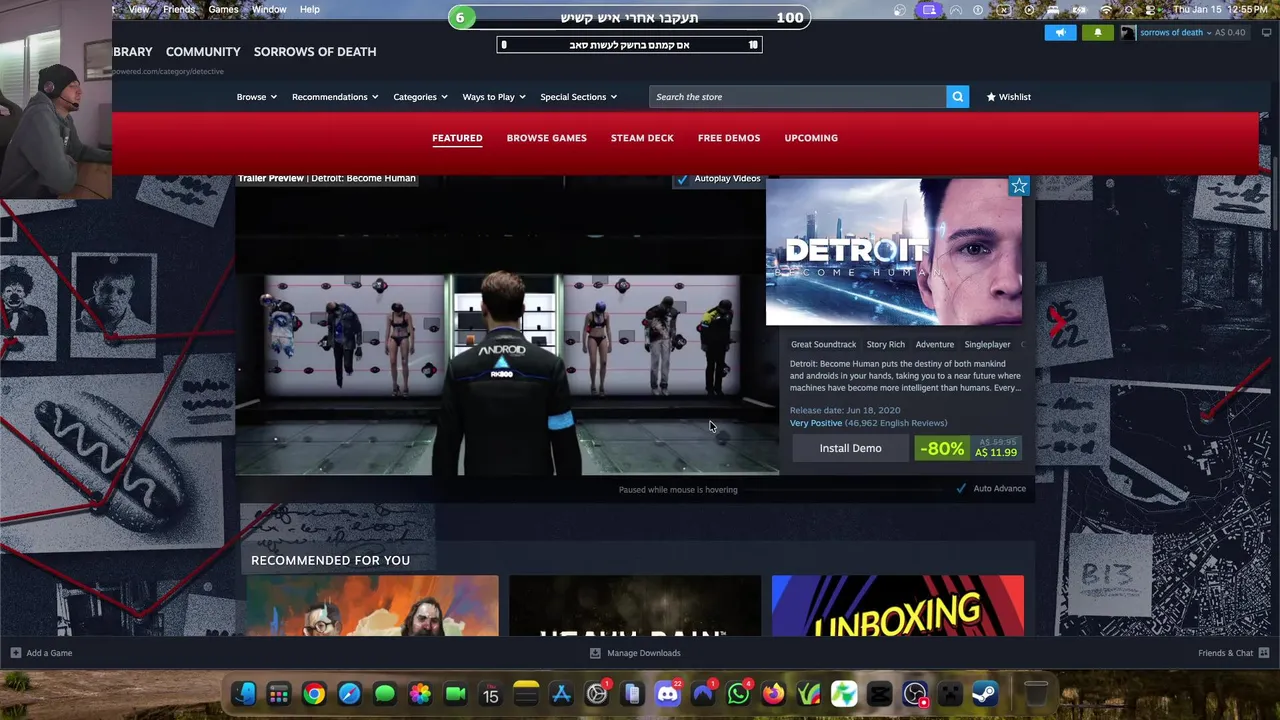Open Firefox from the dock
The height and width of the screenshot is (720, 1280).
pos(773,694)
